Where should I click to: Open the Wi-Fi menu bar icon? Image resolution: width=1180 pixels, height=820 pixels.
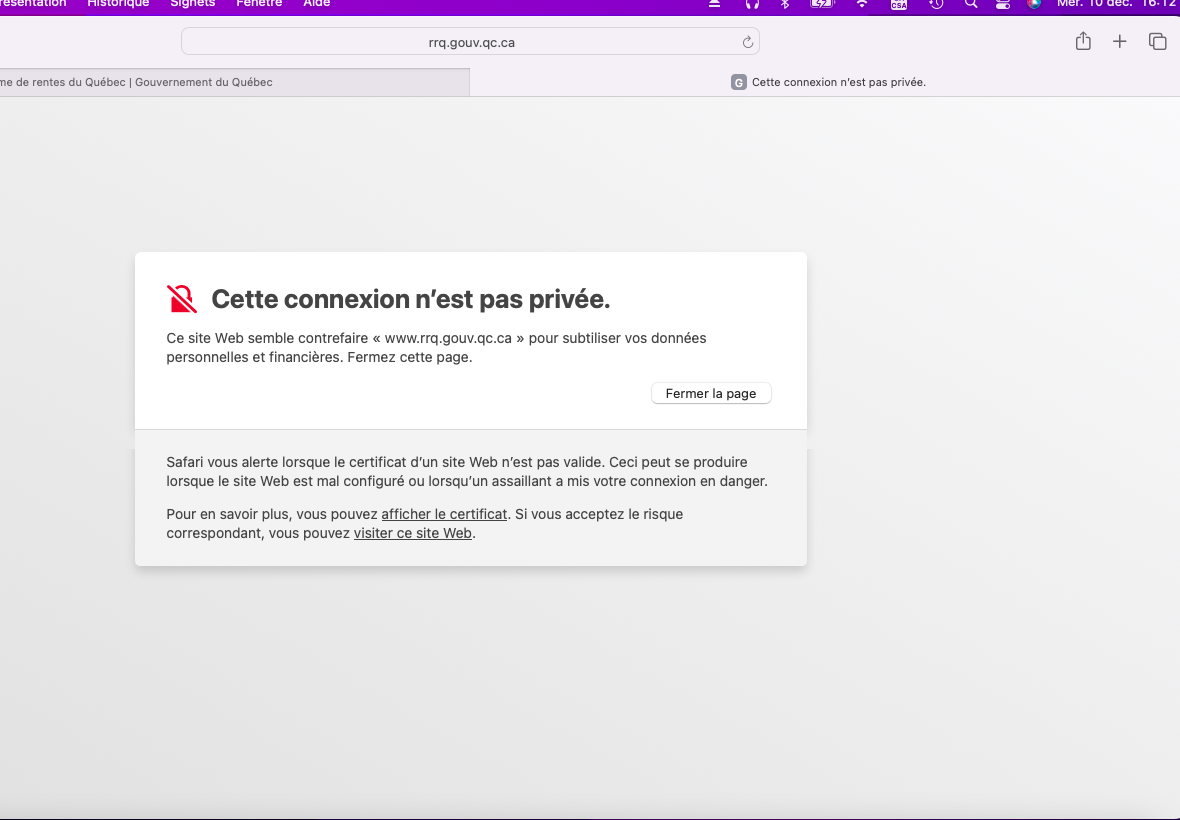pos(862,4)
